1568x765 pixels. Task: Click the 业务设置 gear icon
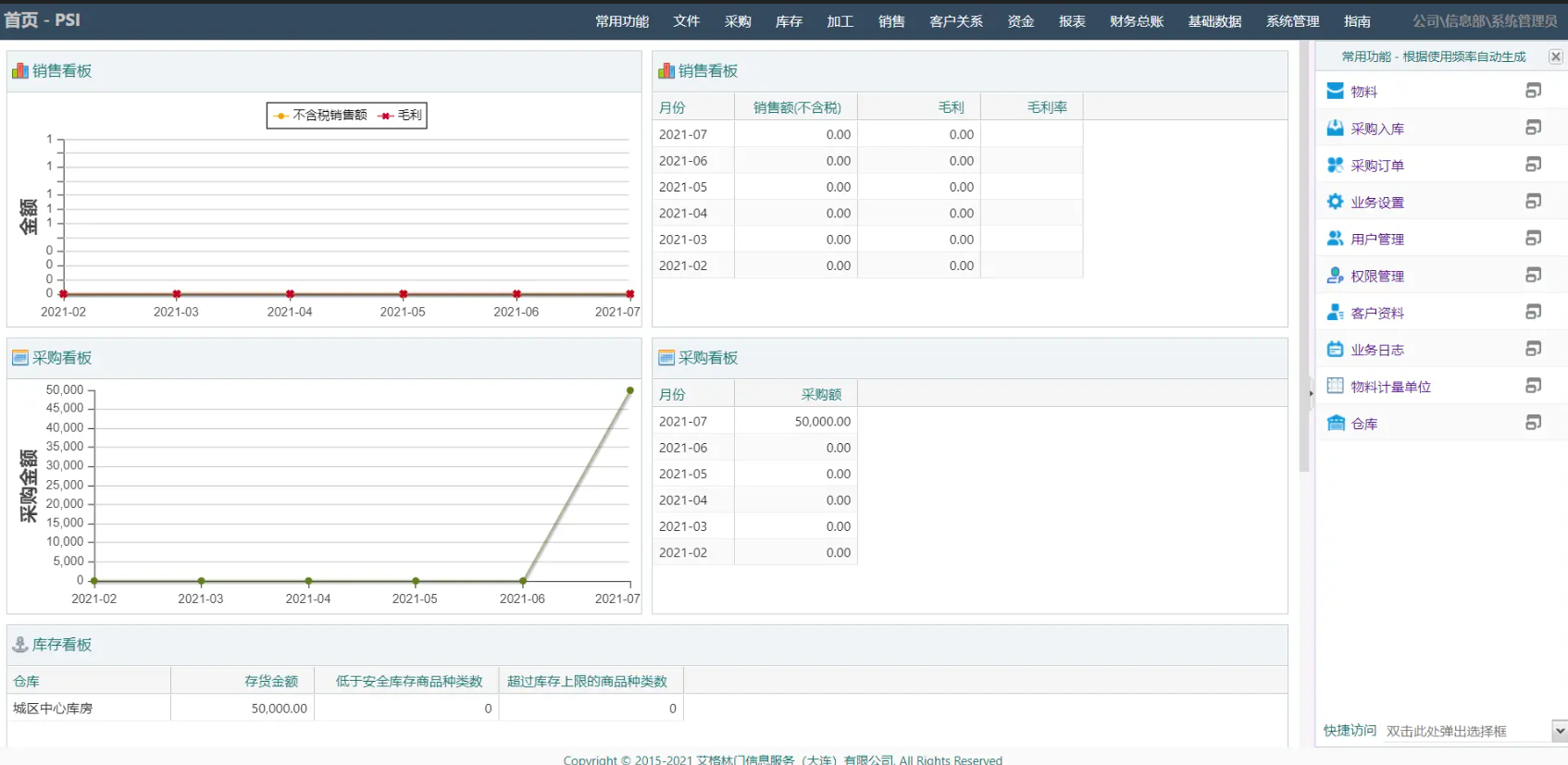[1335, 202]
